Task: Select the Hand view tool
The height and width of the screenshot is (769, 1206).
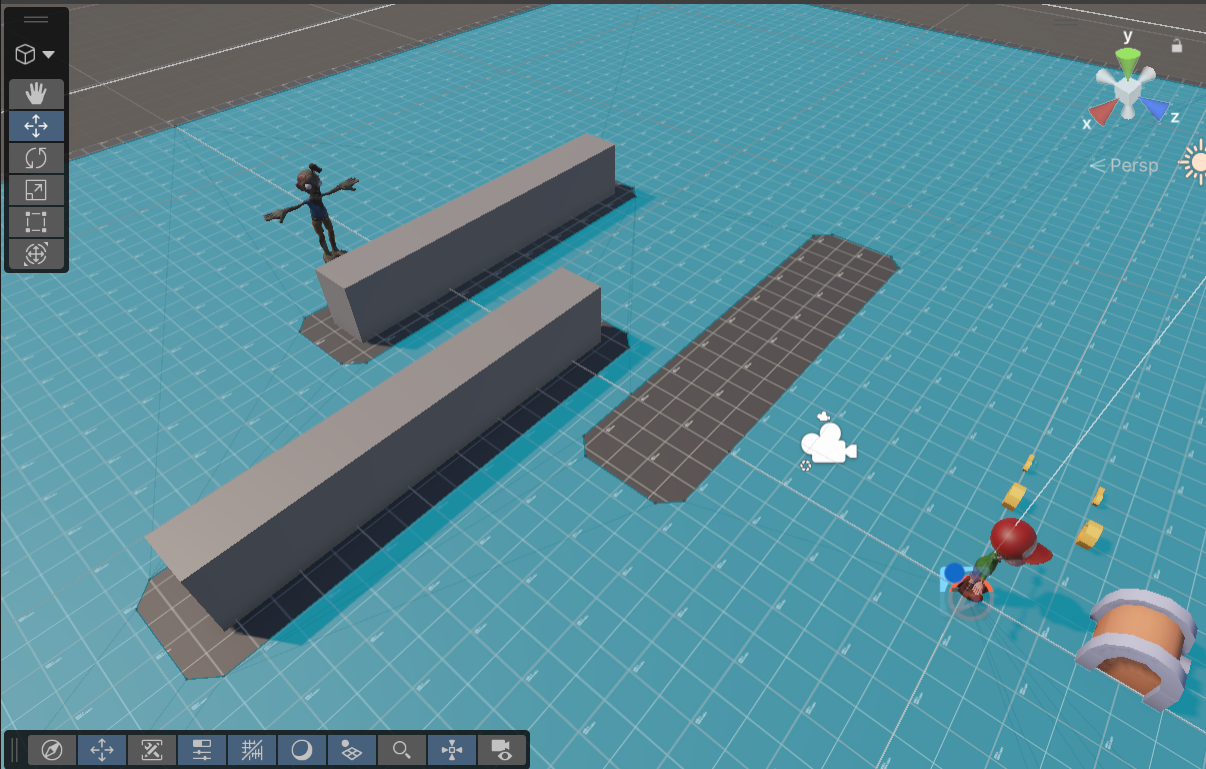Action: 36,94
